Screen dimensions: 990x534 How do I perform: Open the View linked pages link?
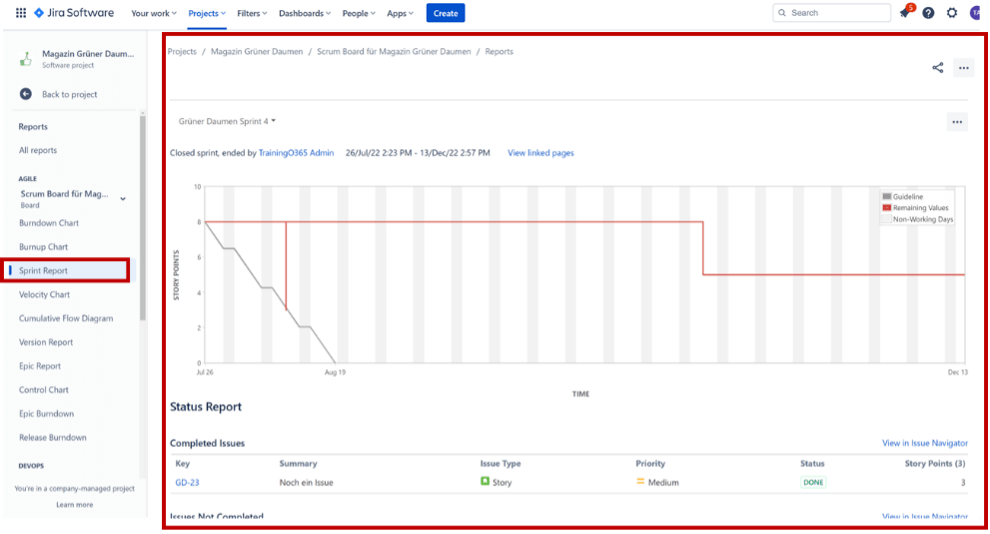pos(540,153)
